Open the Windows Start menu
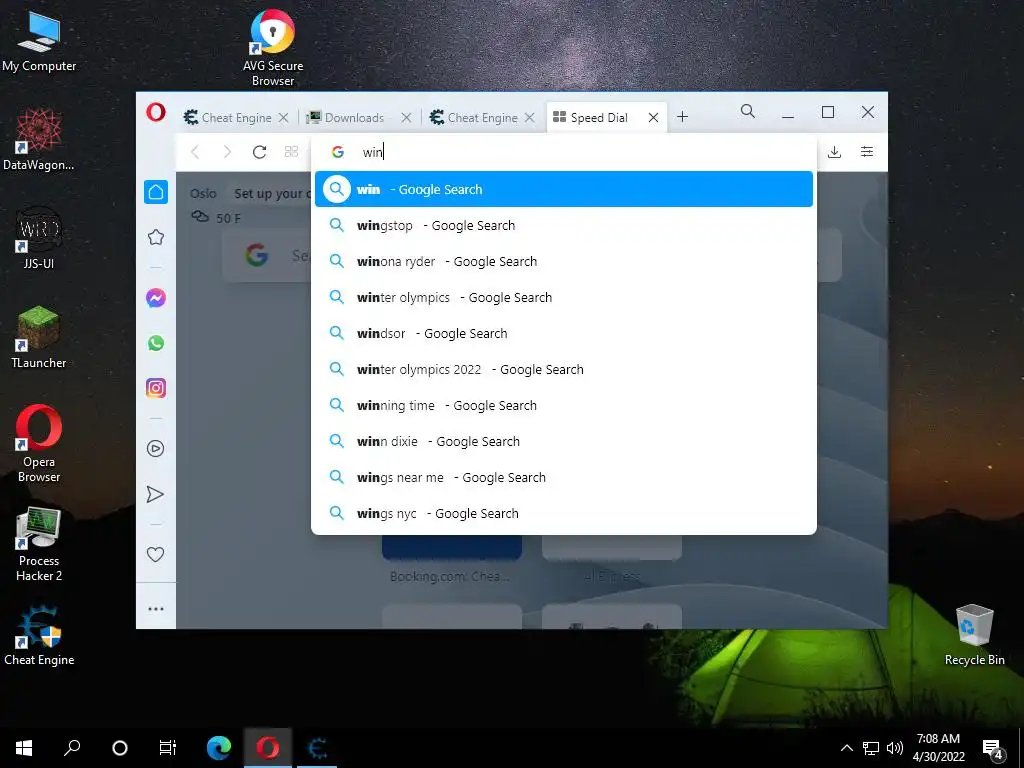The height and width of the screenshot is (768, 1024). point(24,748)
